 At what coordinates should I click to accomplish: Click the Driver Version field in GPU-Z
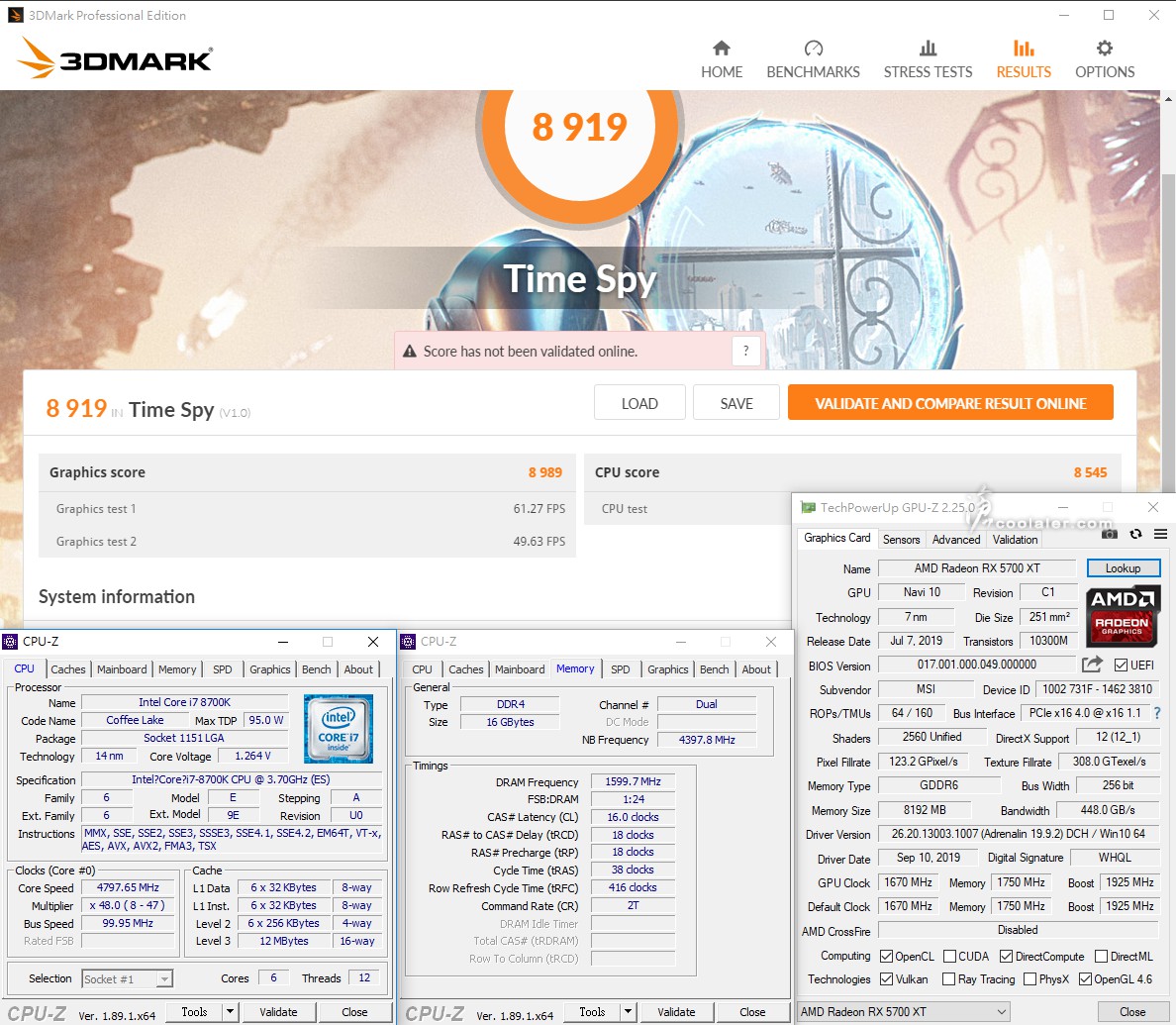click(1019, 834)
